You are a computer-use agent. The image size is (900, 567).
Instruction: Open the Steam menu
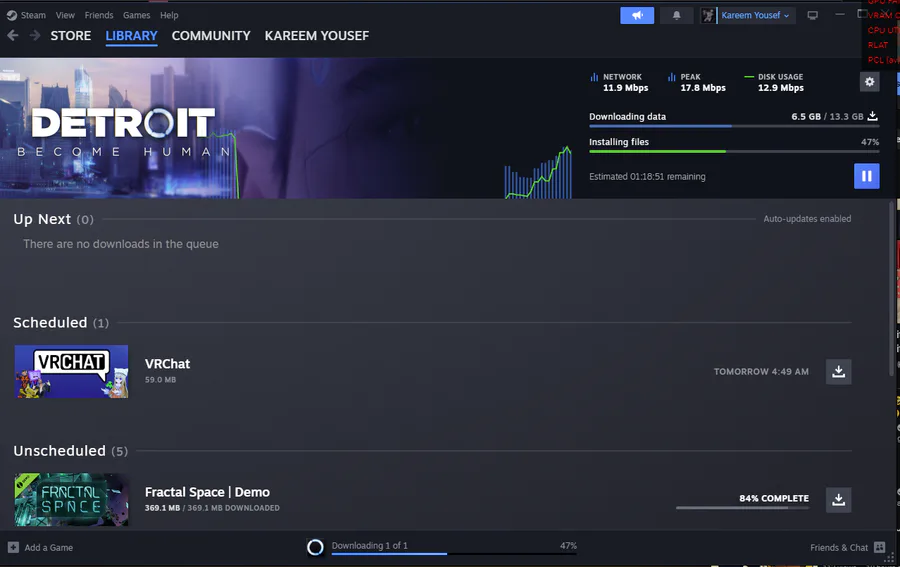point(33,15)
